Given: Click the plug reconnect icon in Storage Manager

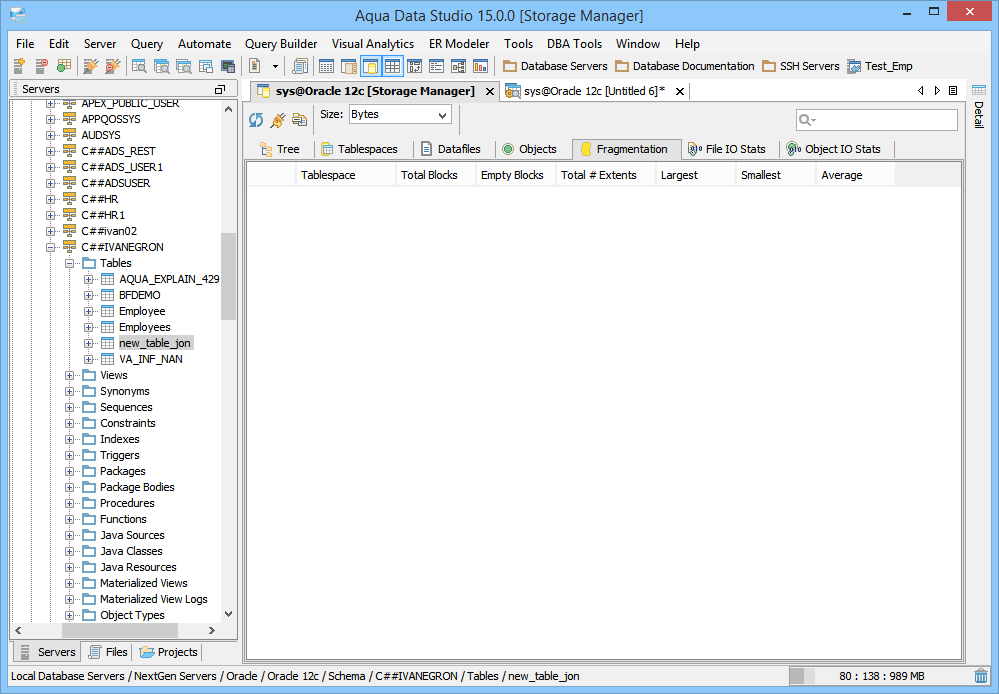Looking at the screenshot, I should point(278,119).
